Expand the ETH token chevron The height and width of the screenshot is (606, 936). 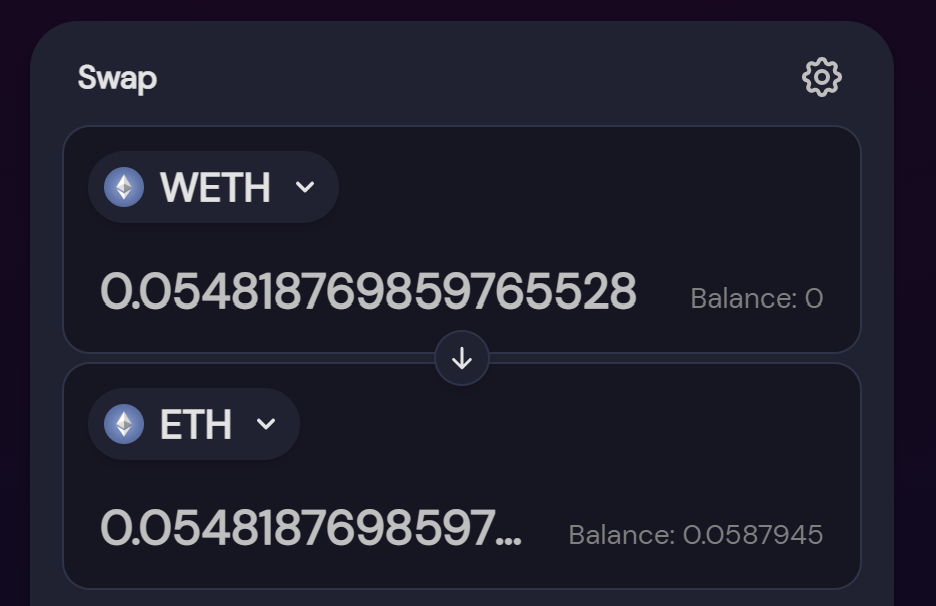click(266, 424)
